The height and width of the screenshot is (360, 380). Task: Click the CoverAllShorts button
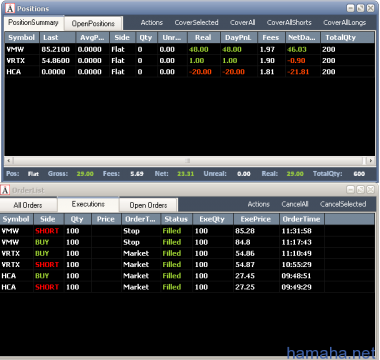click(x=289, y=23)
